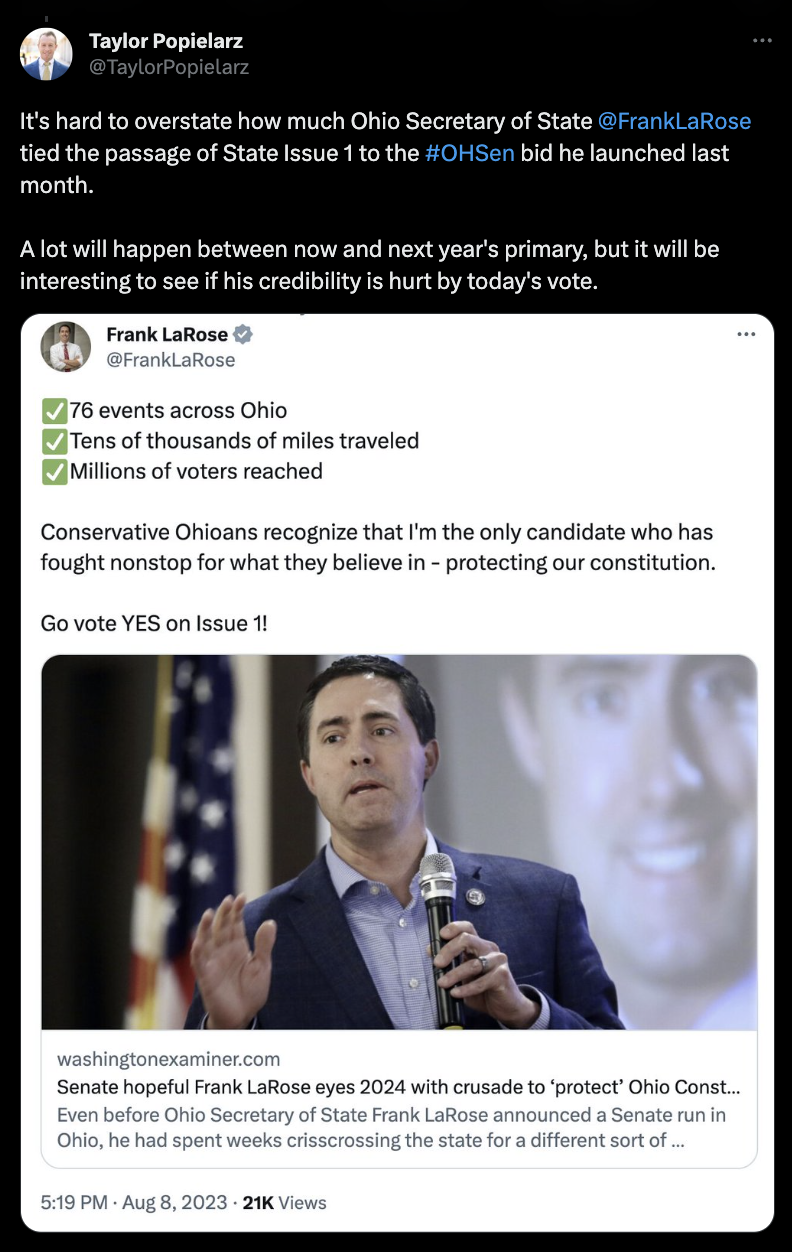Click the @TaylorPopielarz handle

(169, 67)
